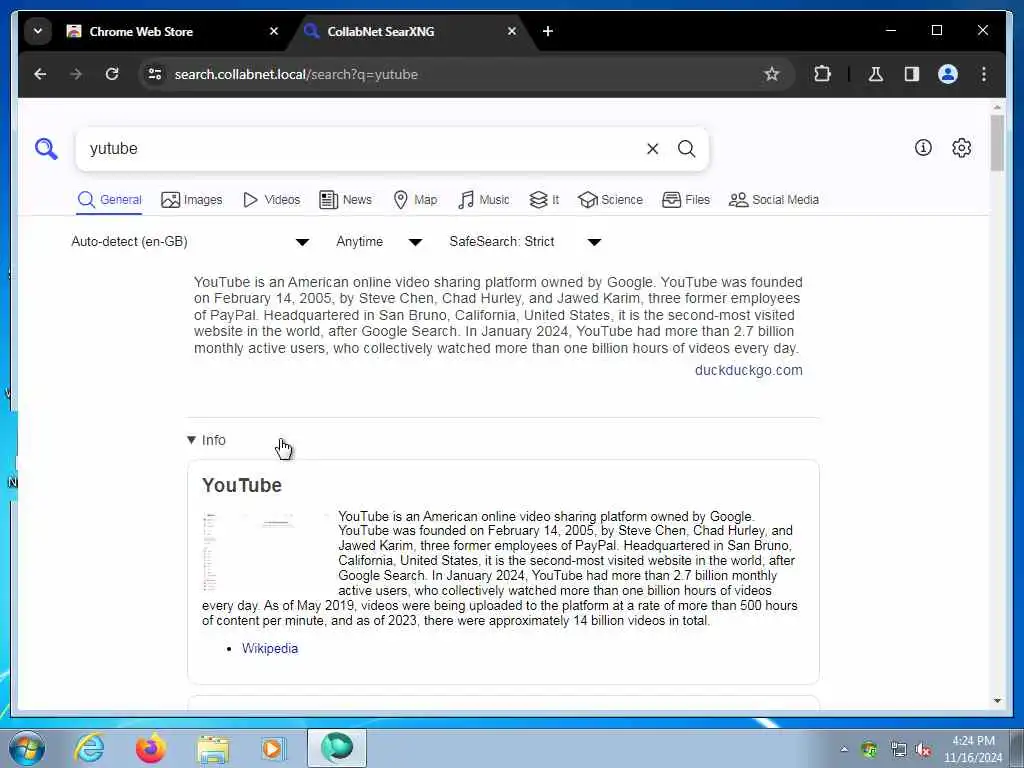Open the SafeSearch: Strict dropdown
This screenshot has width=1024, height=768.
[525, 242]
